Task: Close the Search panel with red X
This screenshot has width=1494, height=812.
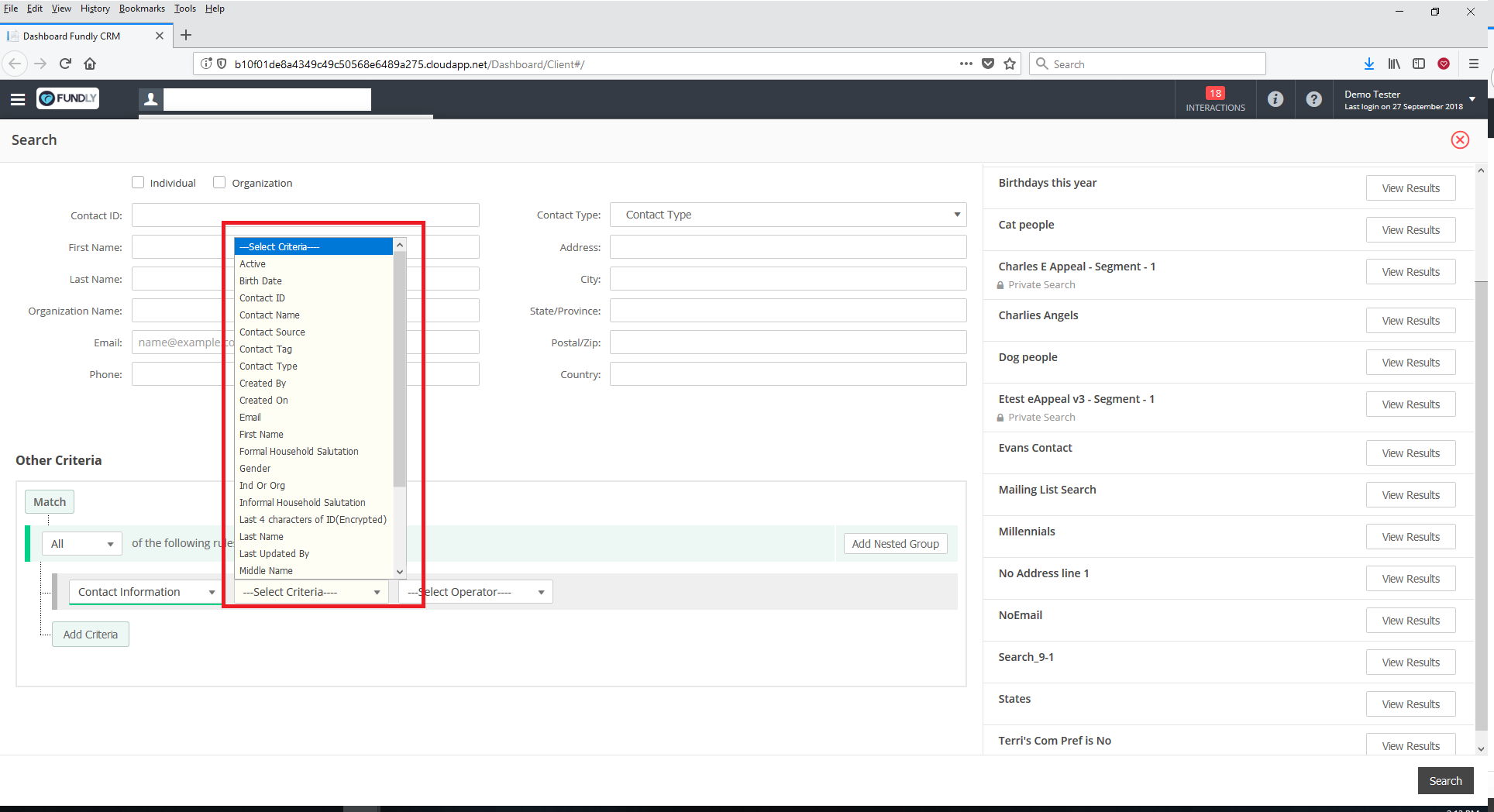Action: point(1459,140)
